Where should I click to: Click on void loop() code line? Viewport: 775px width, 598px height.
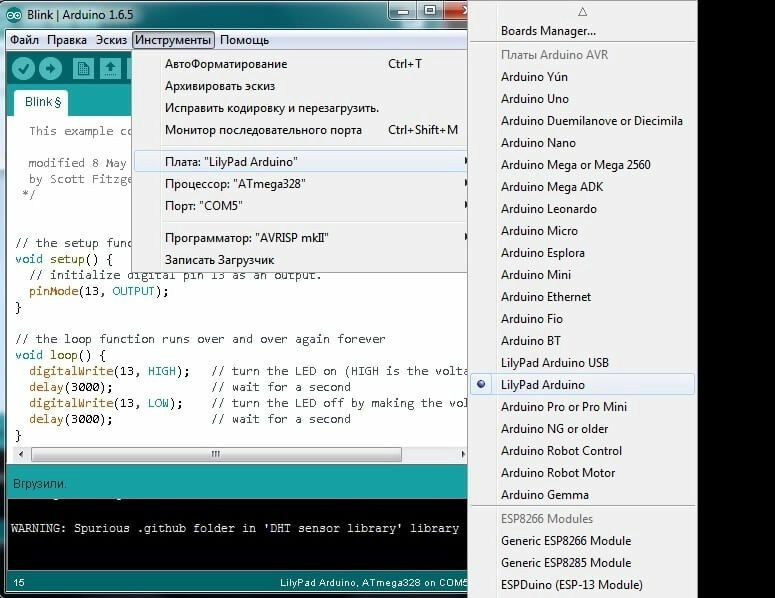click(x=60, y=355)
